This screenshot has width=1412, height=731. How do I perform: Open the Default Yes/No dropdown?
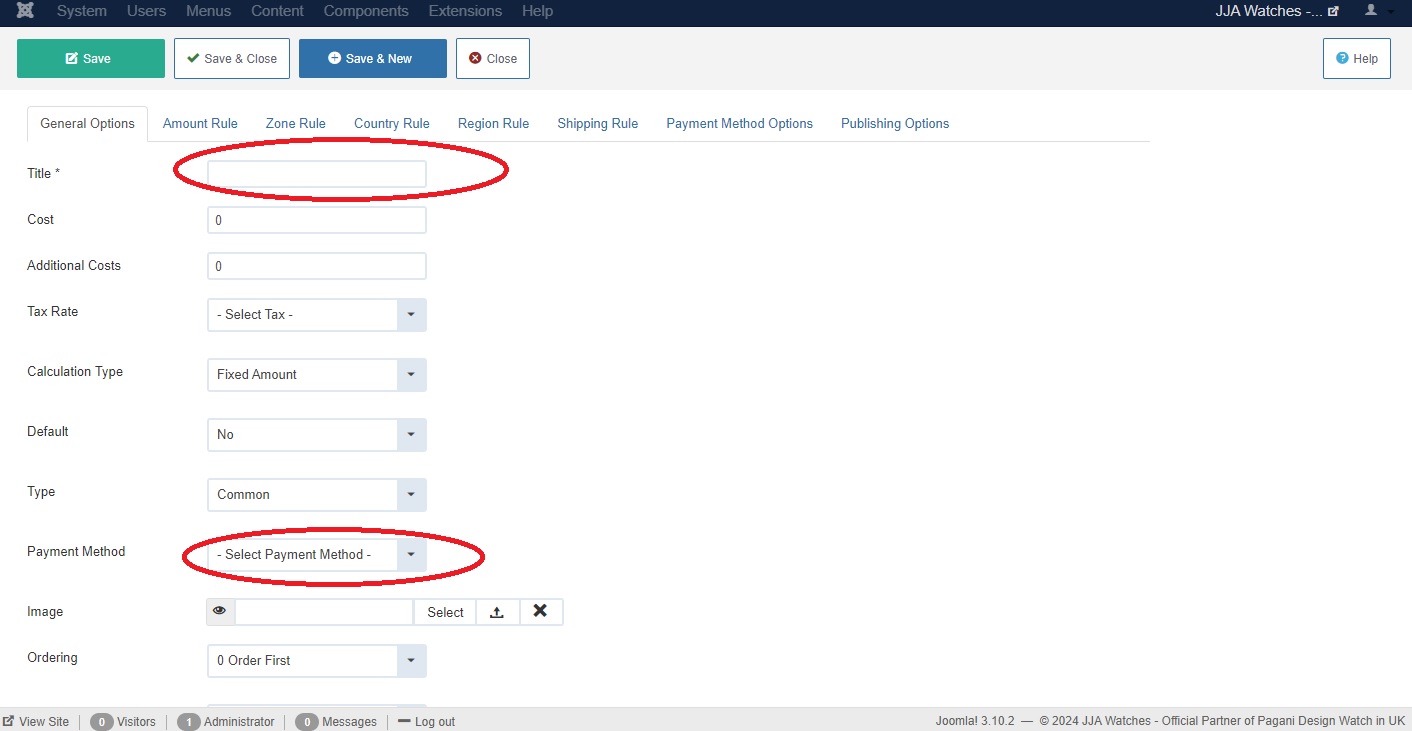[x=316, y=435]
